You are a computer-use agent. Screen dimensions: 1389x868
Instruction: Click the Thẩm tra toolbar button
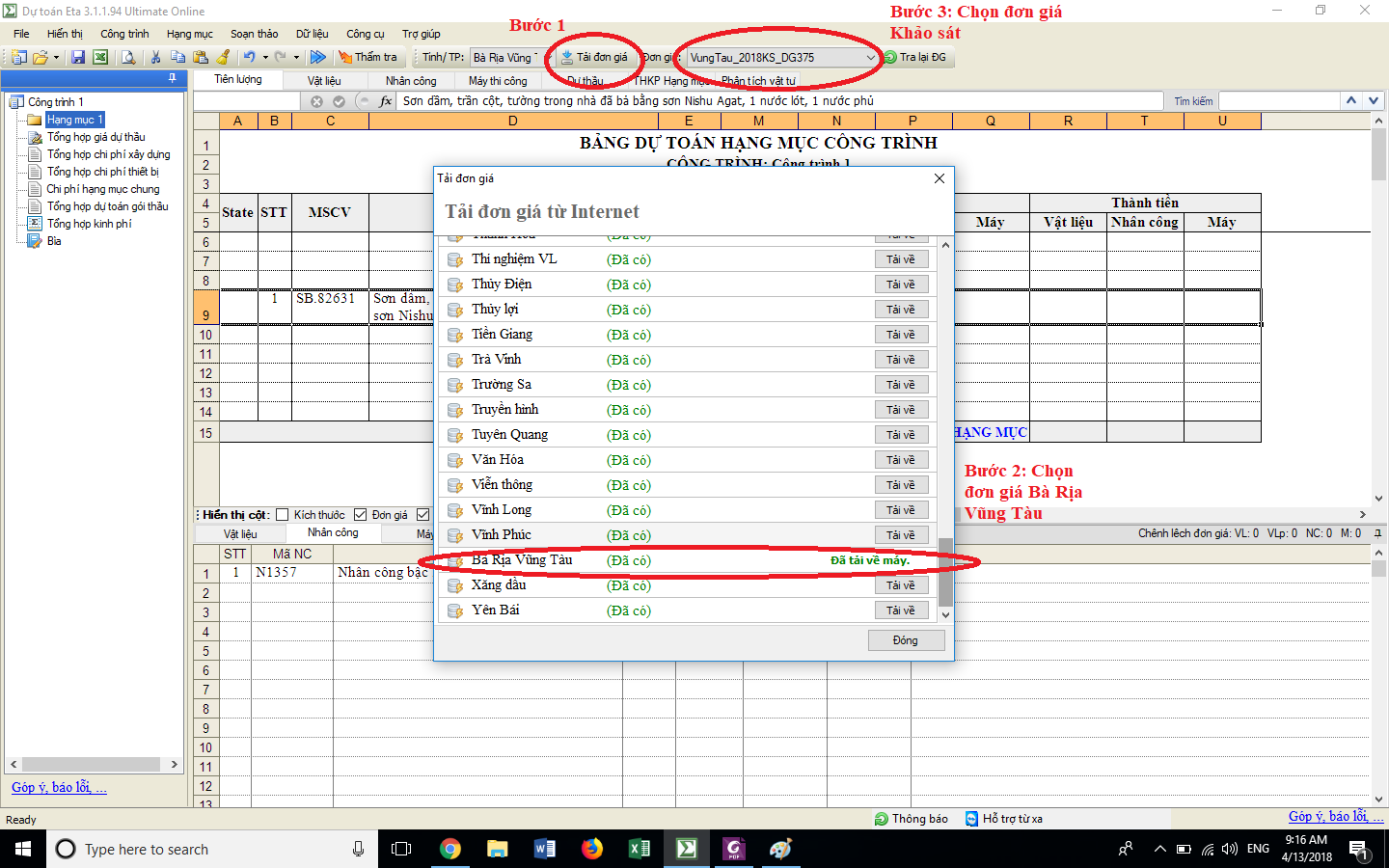368,58
